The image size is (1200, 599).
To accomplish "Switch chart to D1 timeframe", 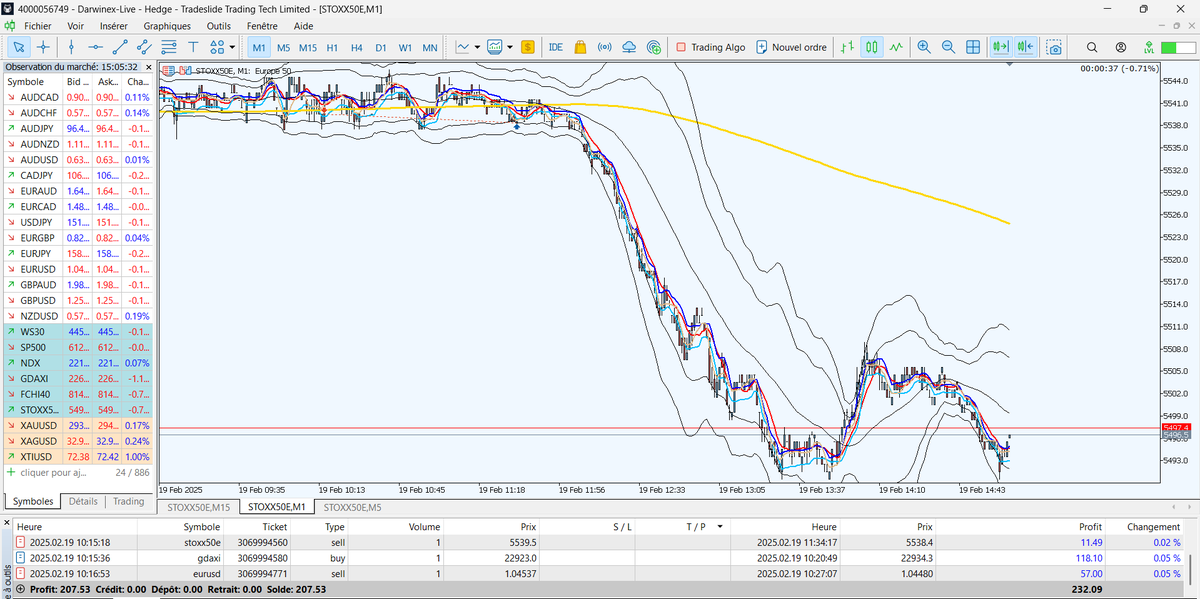I will point(381,47).
